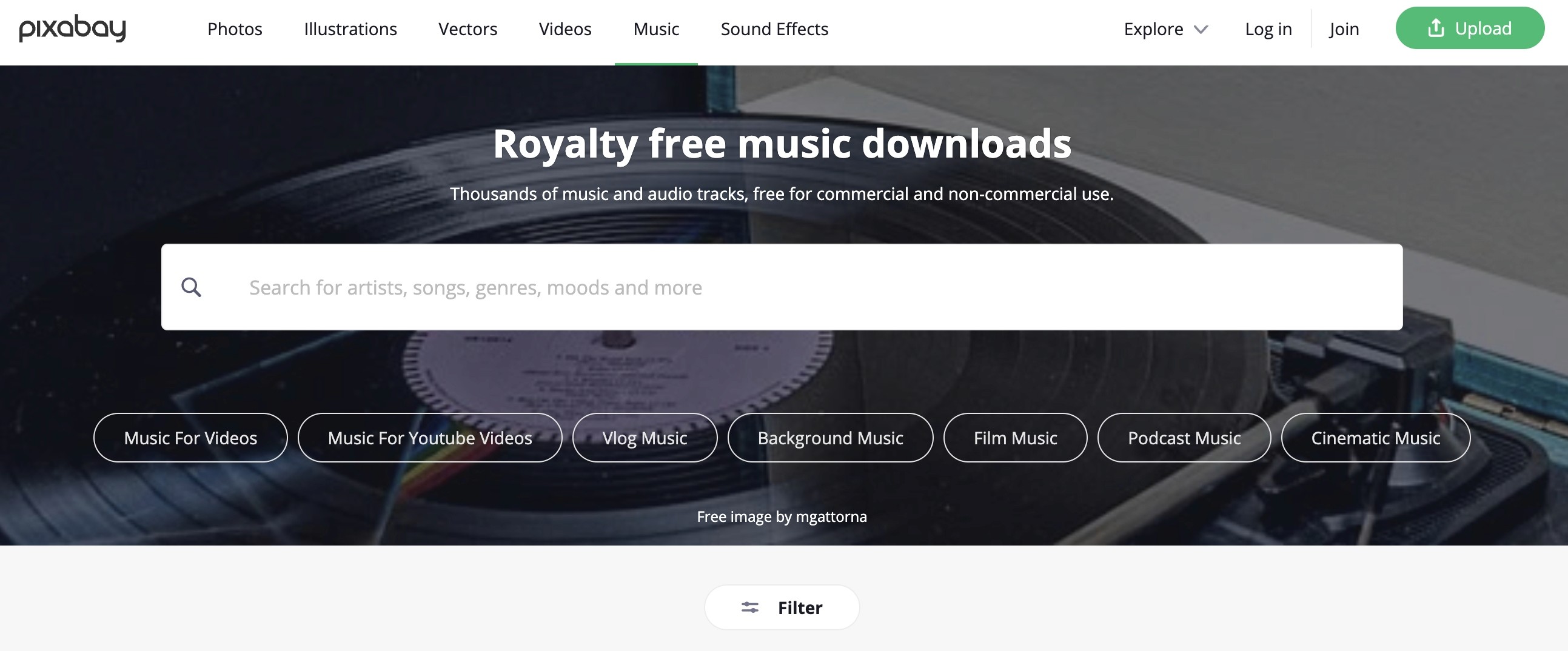Expand the Explore dropdown chevron
1568x651 pixels.
tap(1201, 29)
